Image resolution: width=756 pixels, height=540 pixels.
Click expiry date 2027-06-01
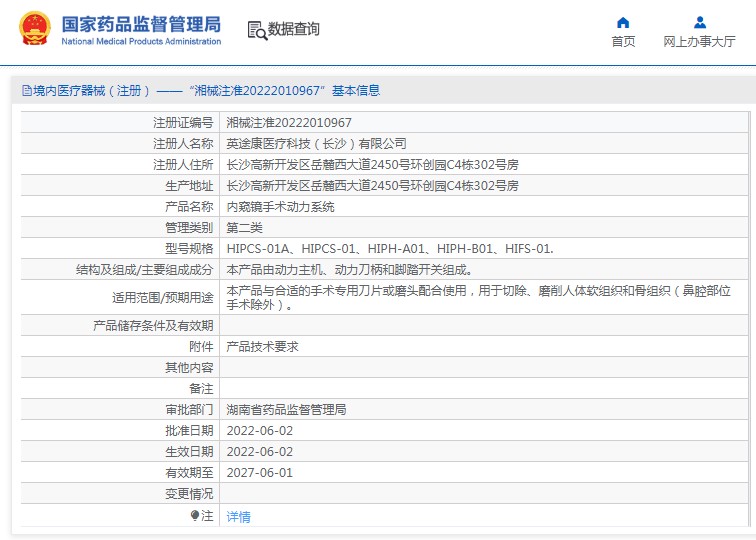259,472
